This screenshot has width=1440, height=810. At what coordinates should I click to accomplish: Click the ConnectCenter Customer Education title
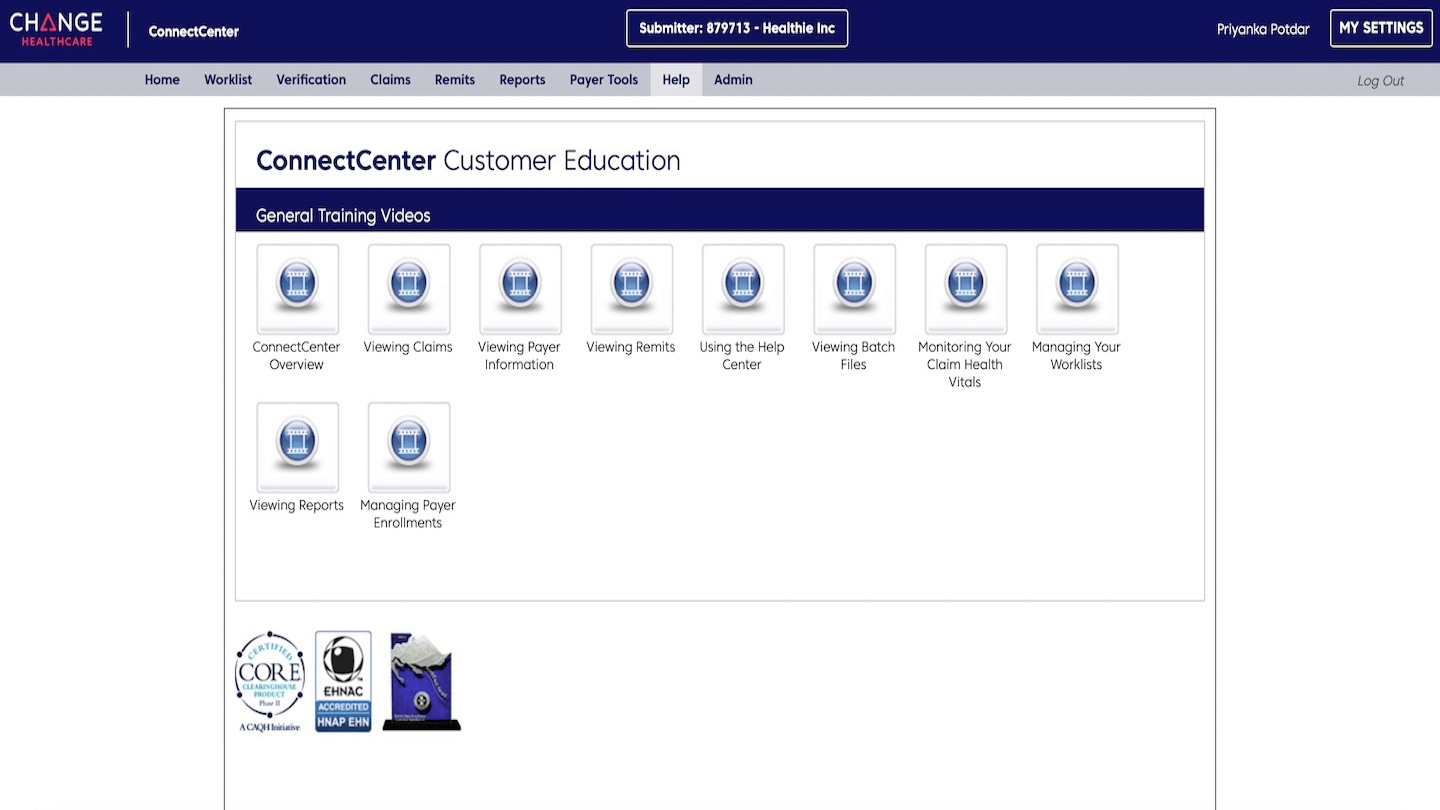(x=468, y=161)
